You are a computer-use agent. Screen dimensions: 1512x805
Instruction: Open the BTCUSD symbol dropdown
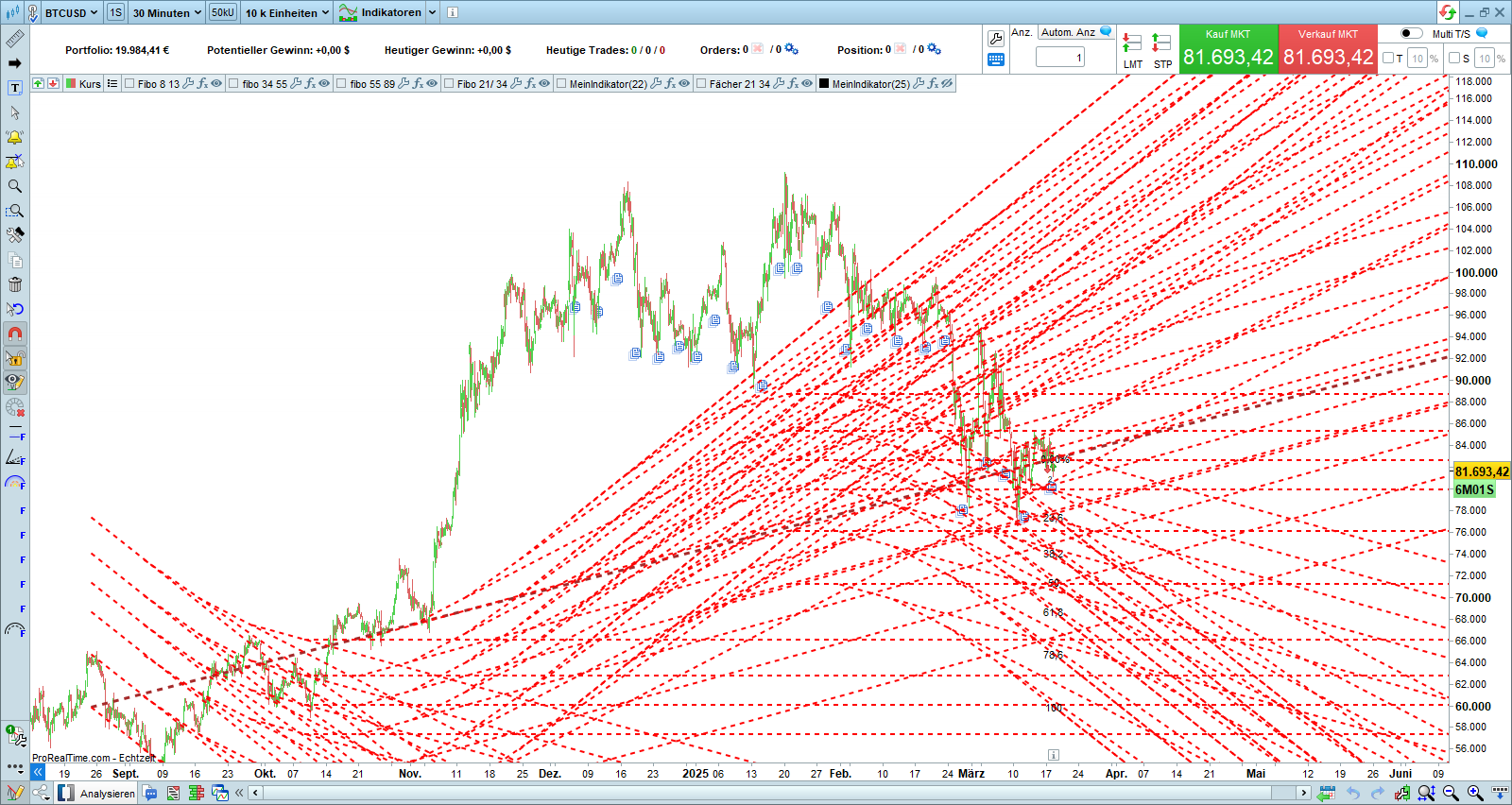point(72,12)
